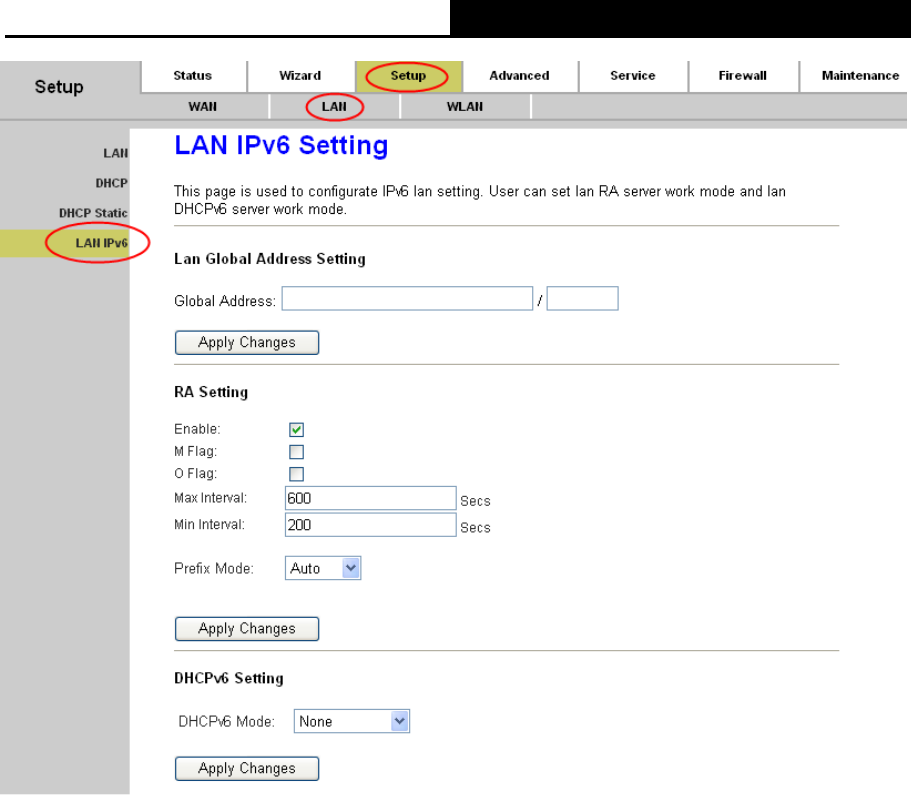Open the Service tab
The height and width of the screenshot is (801, 911).
click(633, 76)
